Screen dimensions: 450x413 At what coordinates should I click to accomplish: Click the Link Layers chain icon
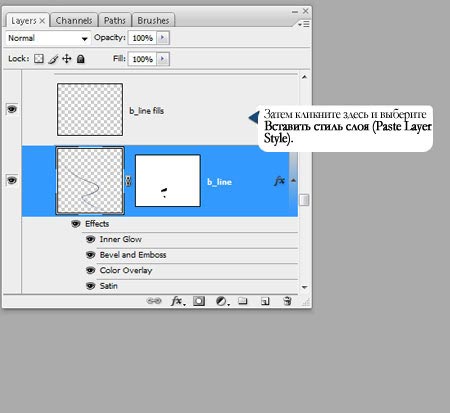(x=154, y=301)
